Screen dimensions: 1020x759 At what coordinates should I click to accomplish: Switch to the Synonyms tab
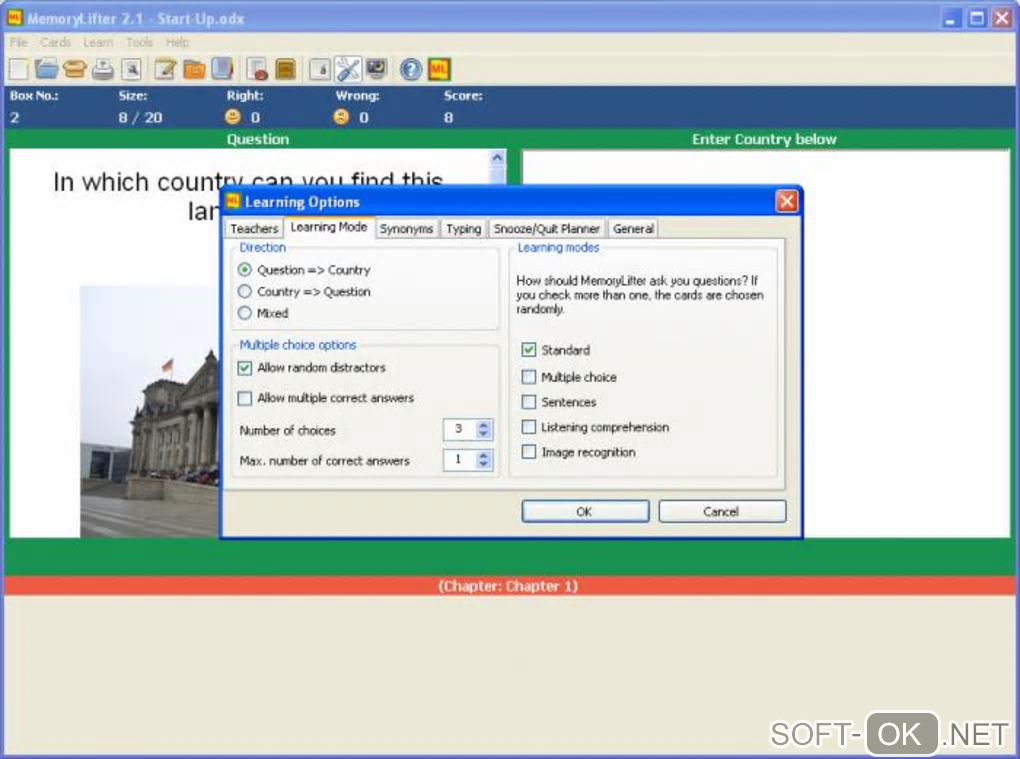click(407, 229)
